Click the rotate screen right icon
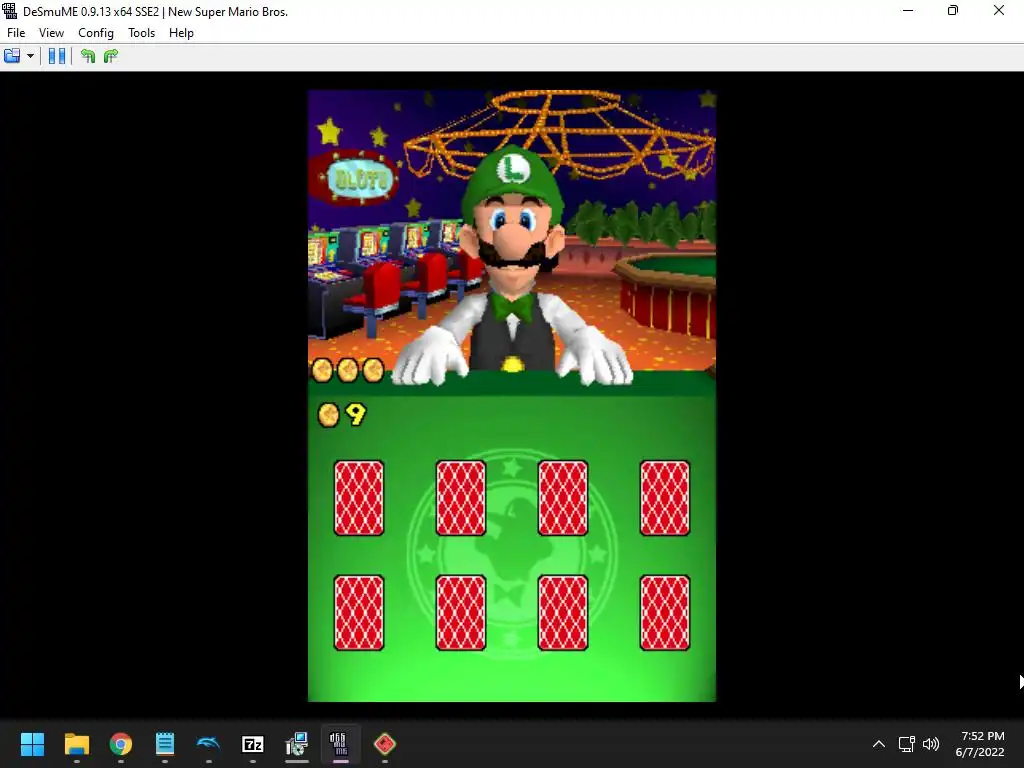 (x=111, y=56)
